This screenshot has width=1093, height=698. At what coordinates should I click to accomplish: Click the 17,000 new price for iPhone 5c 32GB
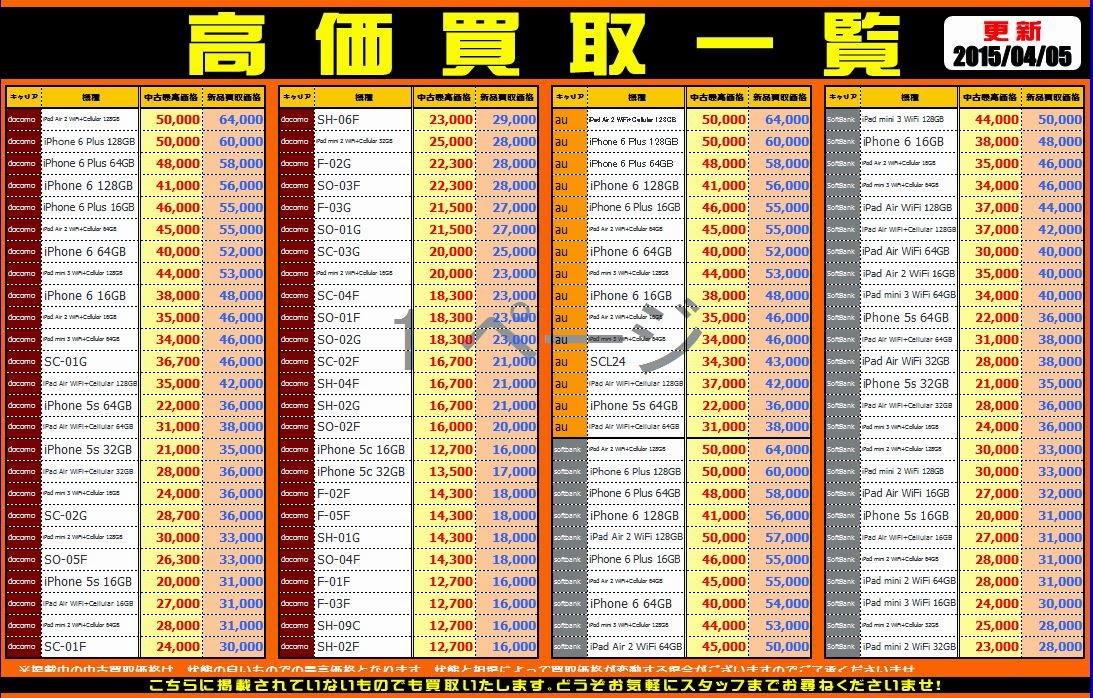514,472
